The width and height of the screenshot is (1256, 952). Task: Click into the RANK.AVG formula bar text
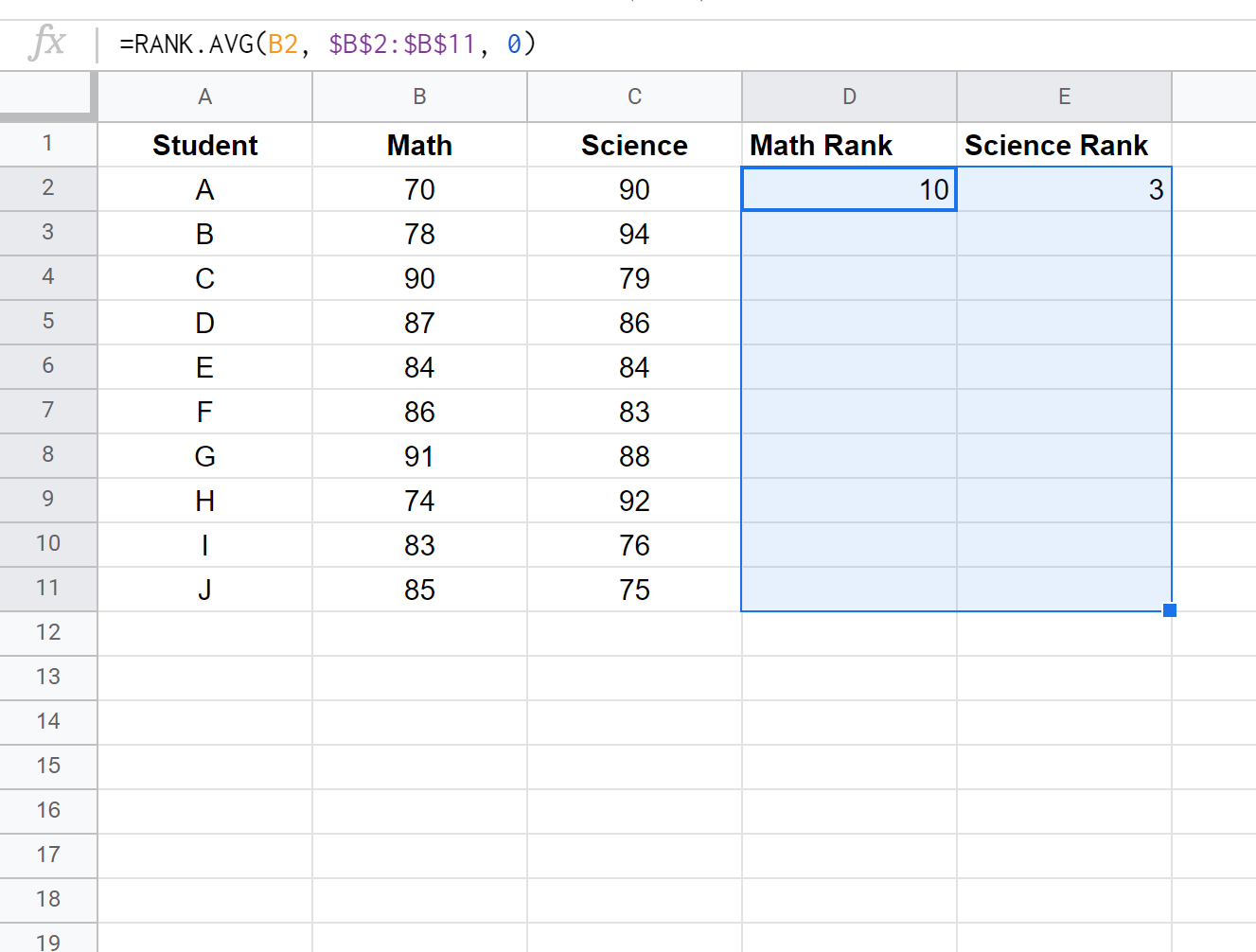(327, 44)
